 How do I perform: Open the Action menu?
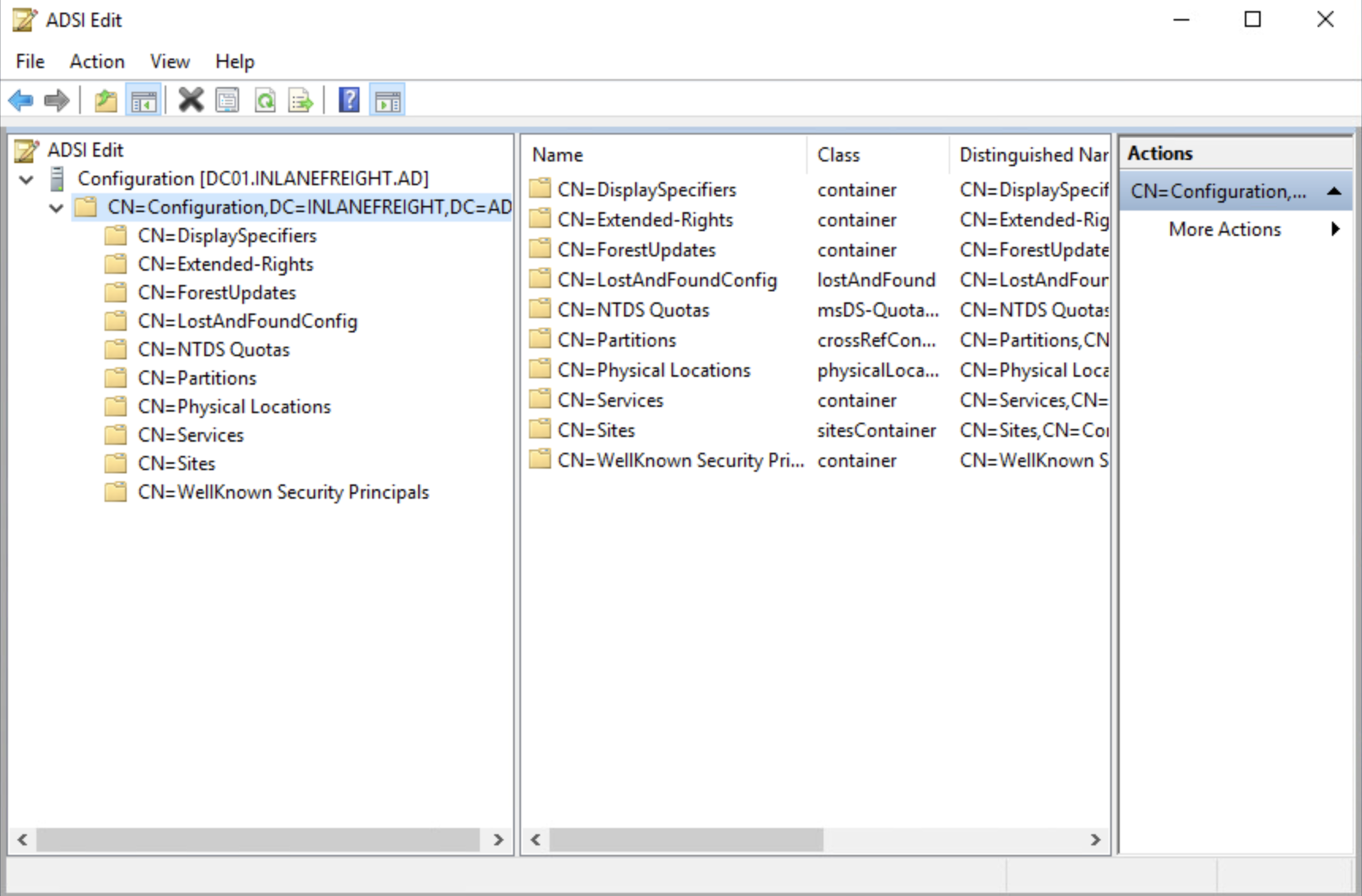coord(97,62)
